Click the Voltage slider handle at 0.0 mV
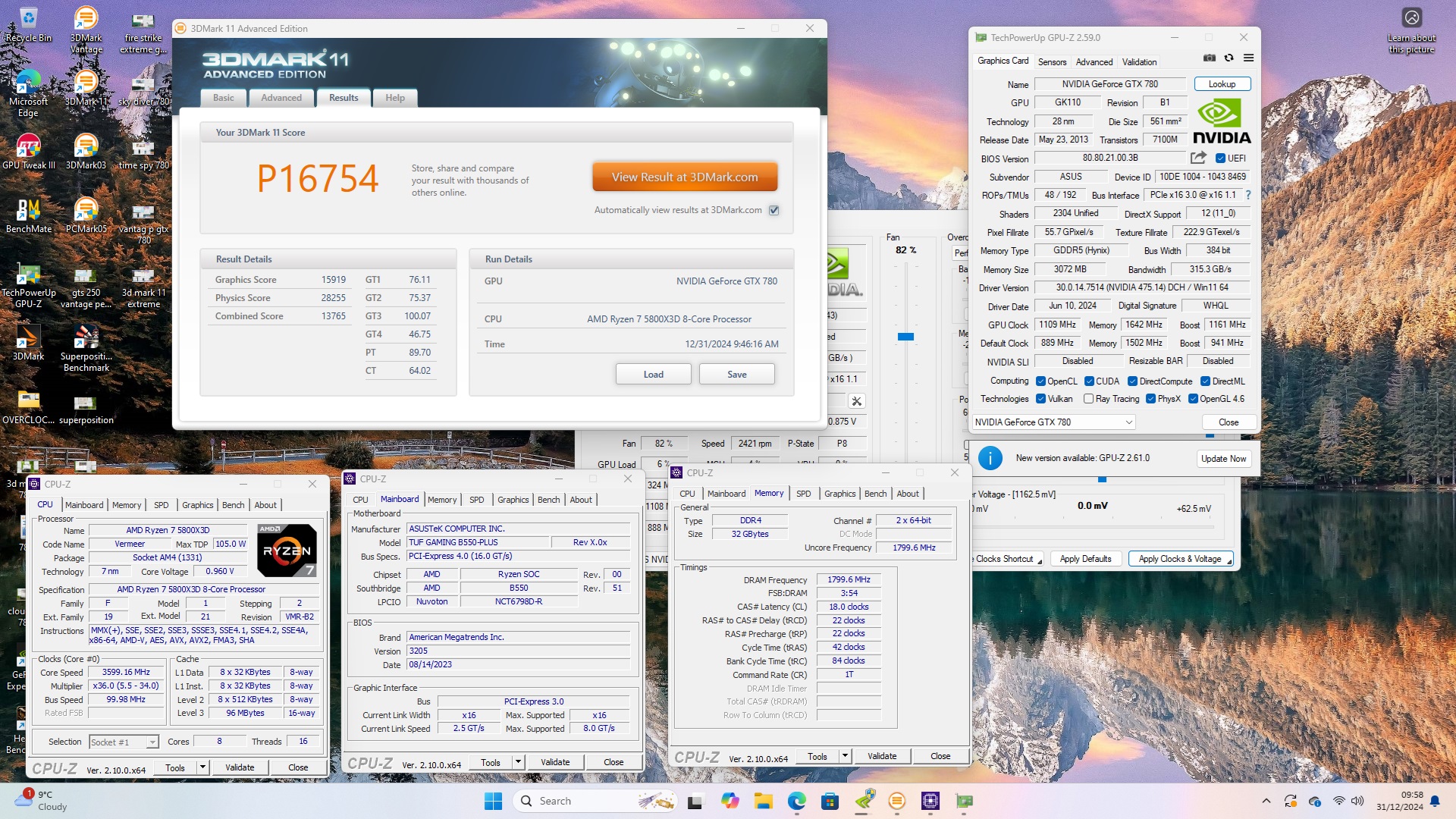1456x819 pixels. [x=1102, y=479]
